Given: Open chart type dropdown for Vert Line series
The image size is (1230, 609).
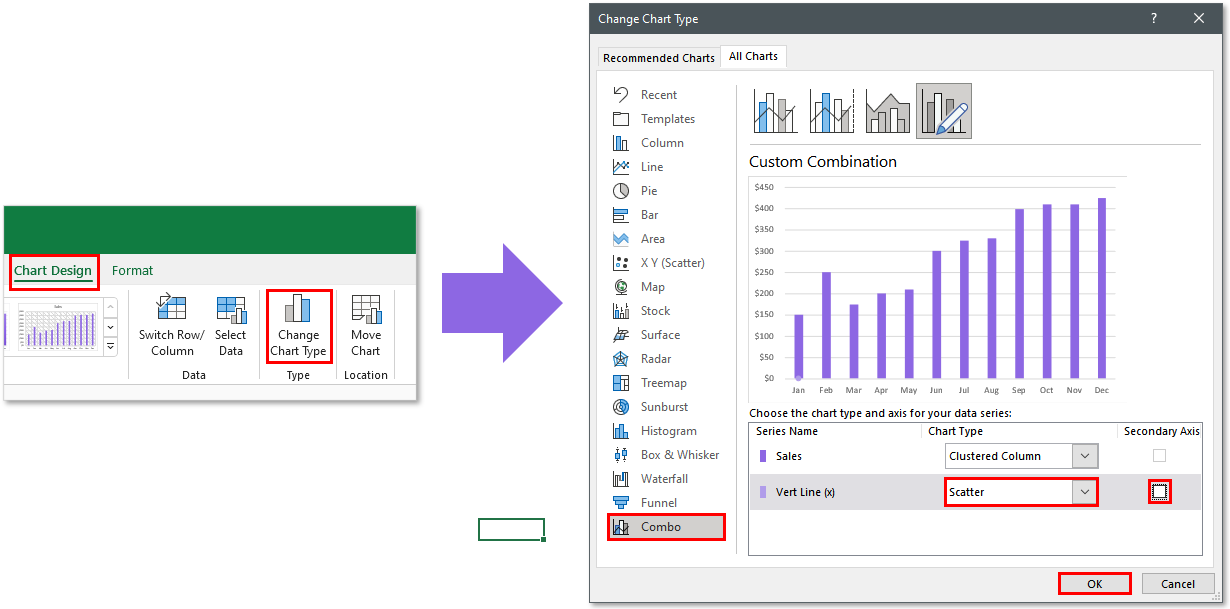Looking at the screenshot, I should click(x=1085, y=492).
